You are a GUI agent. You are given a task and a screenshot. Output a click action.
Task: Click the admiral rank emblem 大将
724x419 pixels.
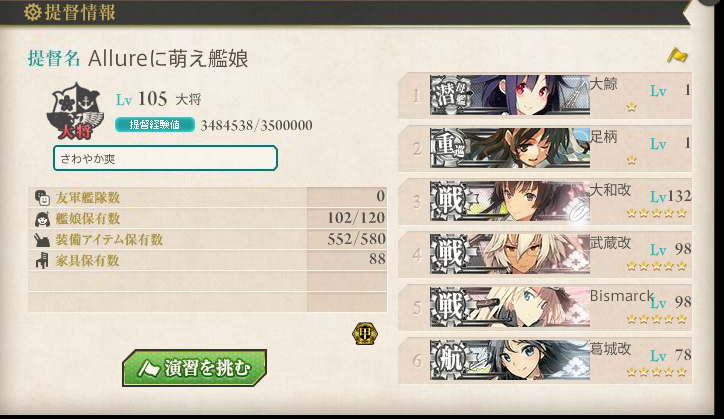(75, 111)
